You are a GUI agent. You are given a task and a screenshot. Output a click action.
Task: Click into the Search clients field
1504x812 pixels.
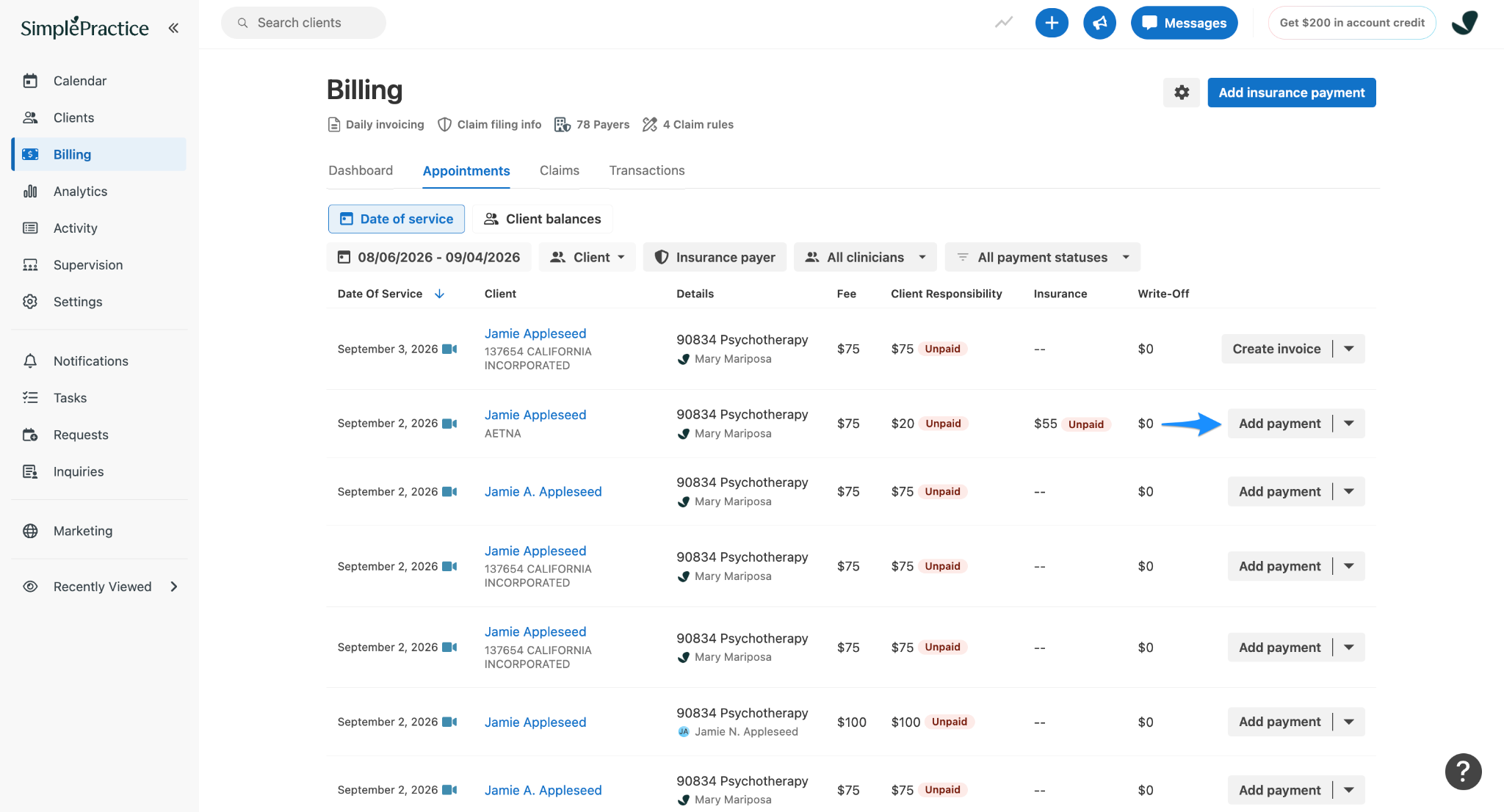pos(303,23)
